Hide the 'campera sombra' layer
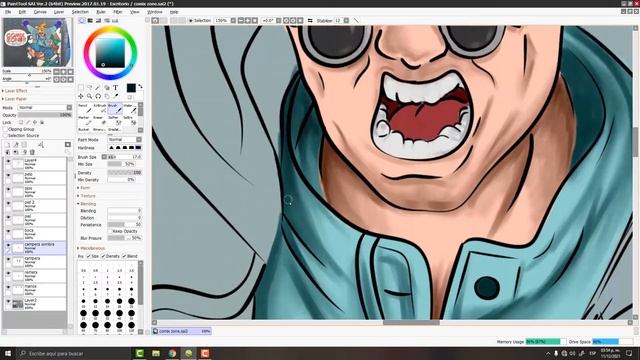The height and width of the screenshot is (360, 640). 8,245
